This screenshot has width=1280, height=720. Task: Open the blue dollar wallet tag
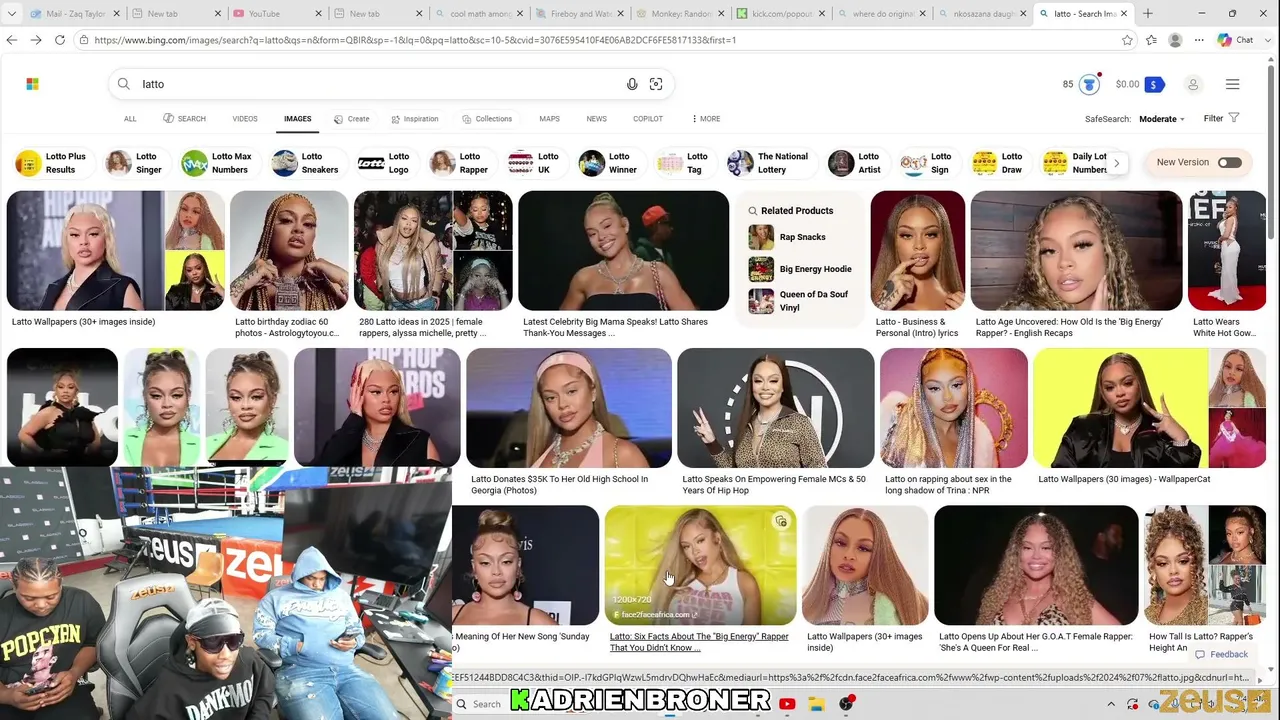pyautogui.click(x=1154, y=85)
